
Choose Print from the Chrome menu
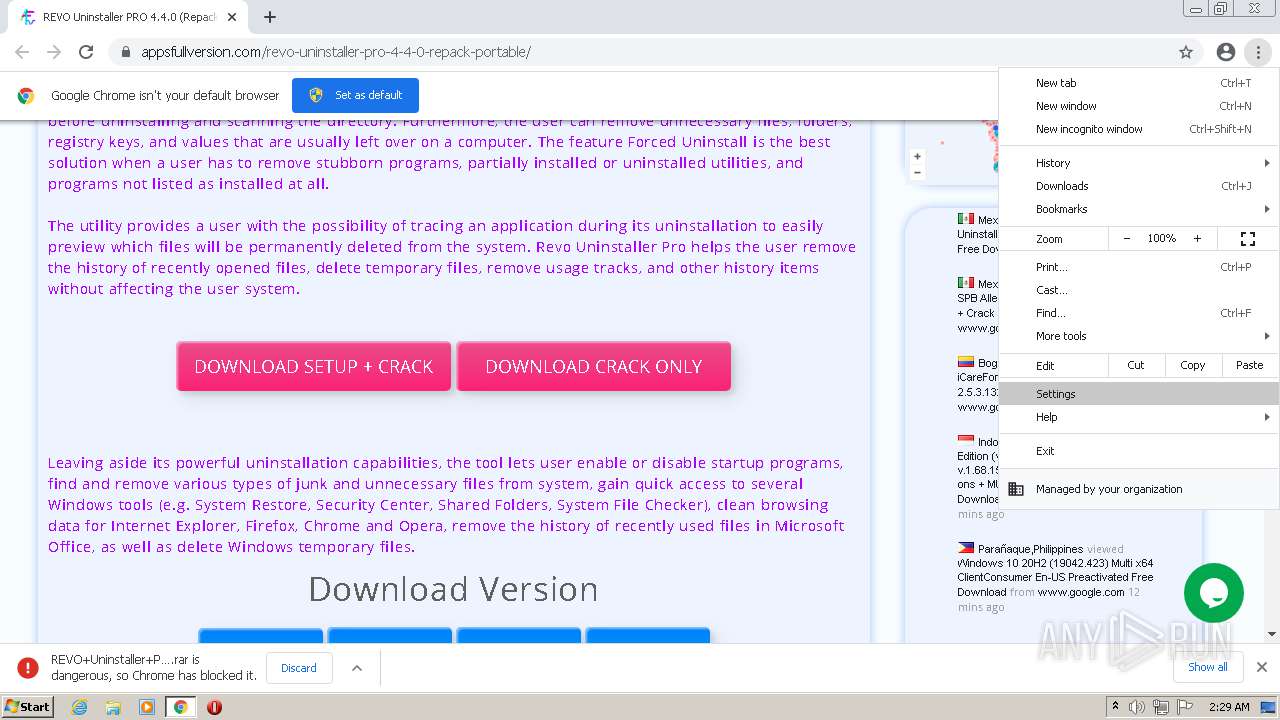tap(1139, 267)
